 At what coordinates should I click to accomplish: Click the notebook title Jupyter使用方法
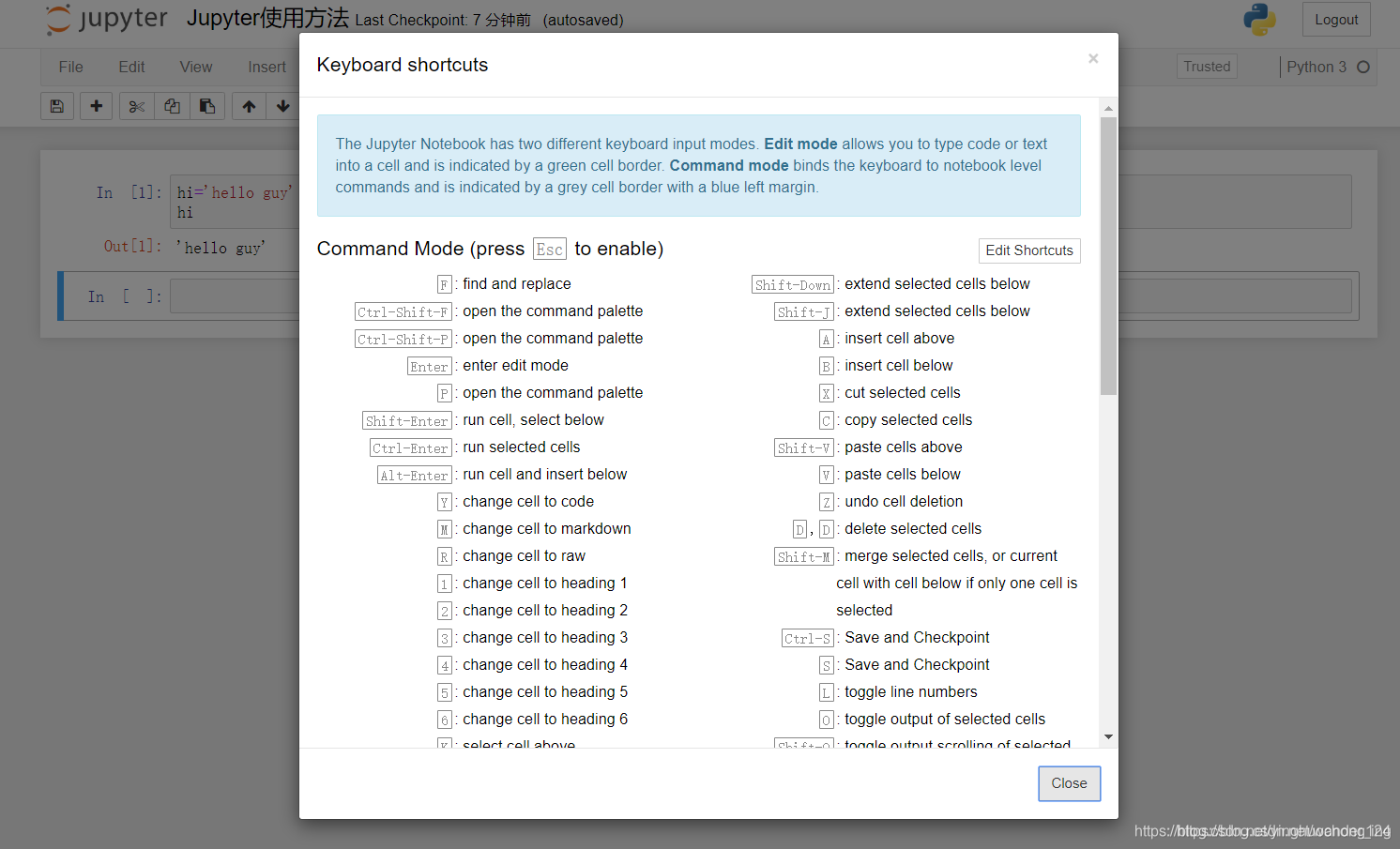tap(267, 18)
